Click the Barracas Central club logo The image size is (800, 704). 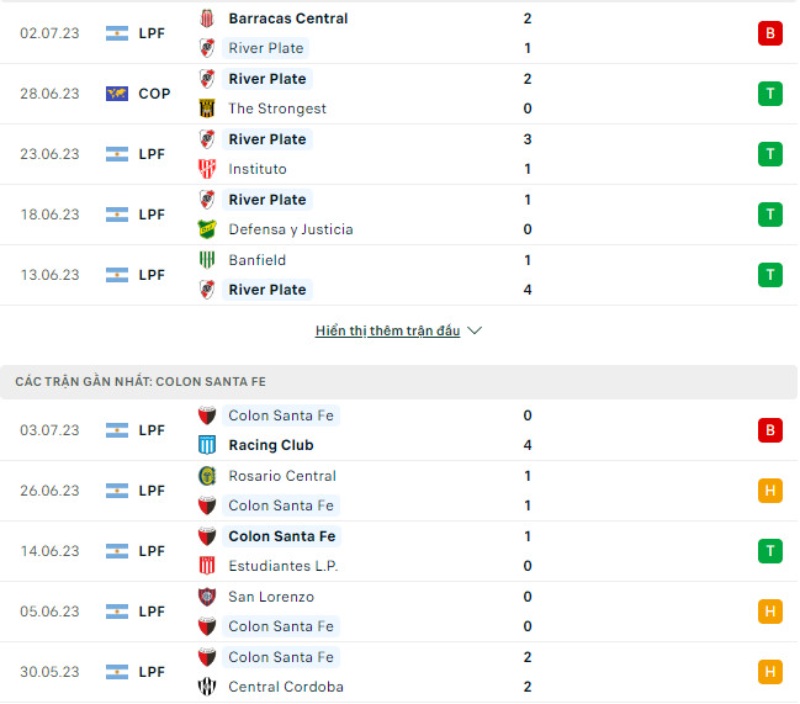click(x=208, y=18)
